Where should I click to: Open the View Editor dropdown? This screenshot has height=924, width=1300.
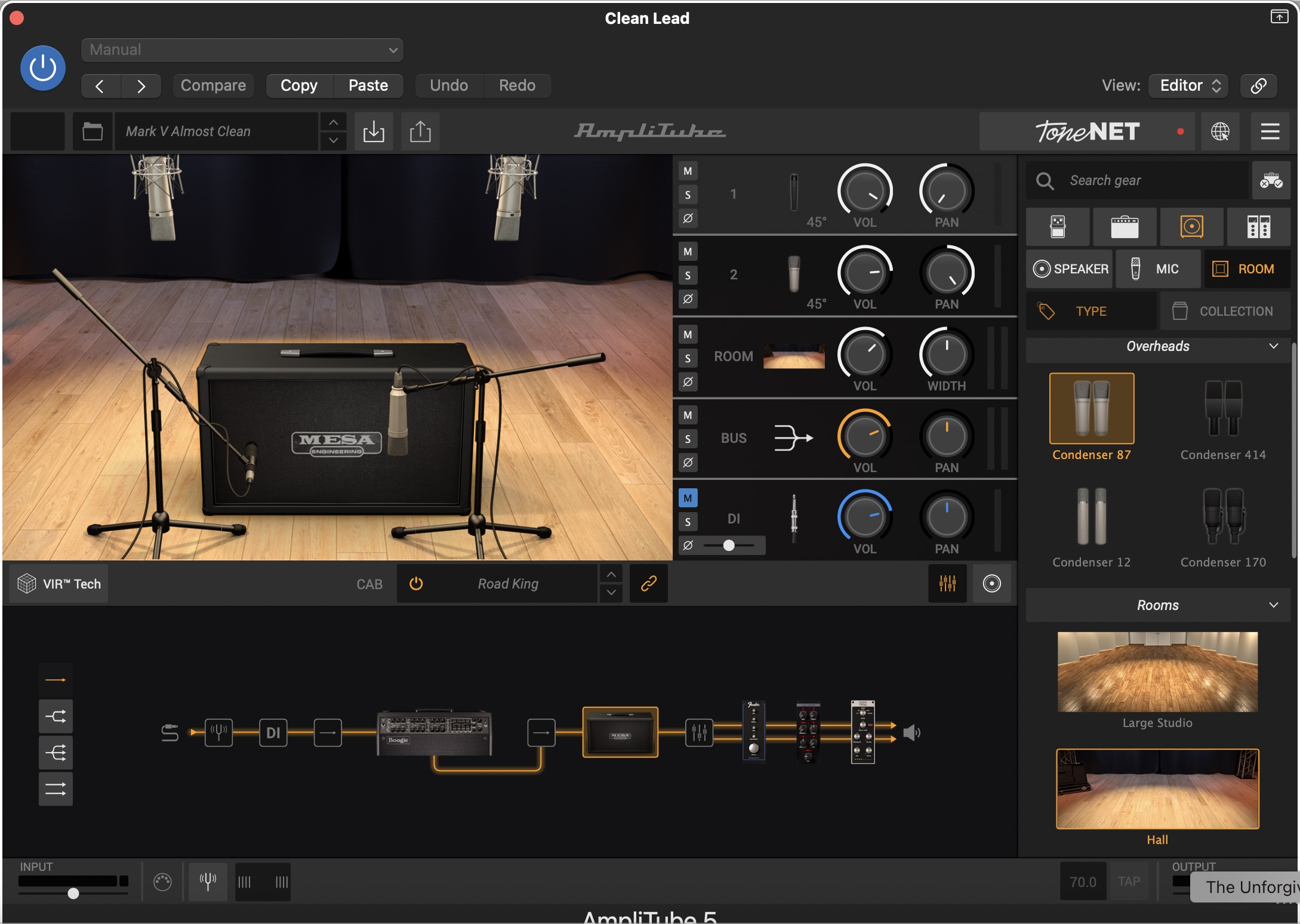pyautogui.click(x=1189, y=86)
